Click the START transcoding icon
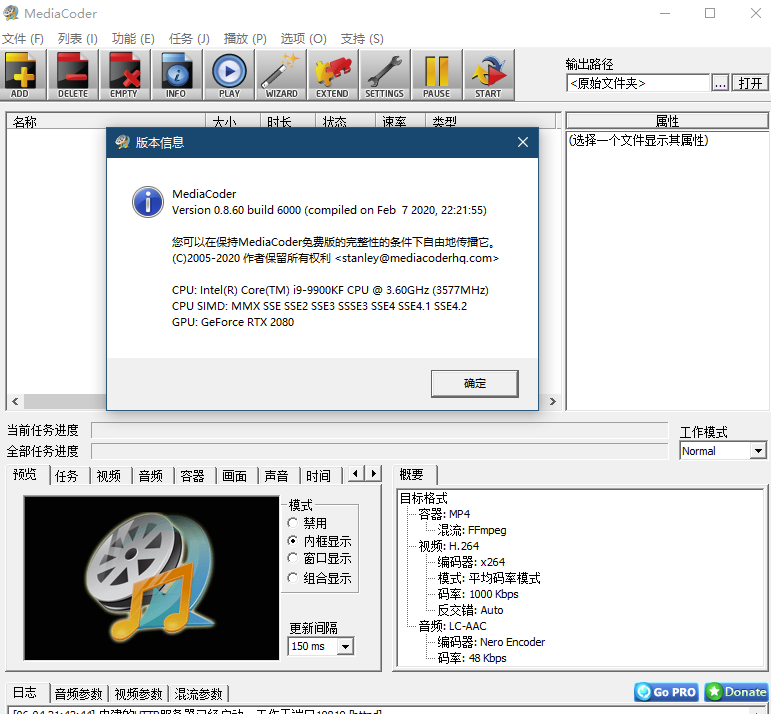The height and width of the screenshot is (714, 771). 489,75
